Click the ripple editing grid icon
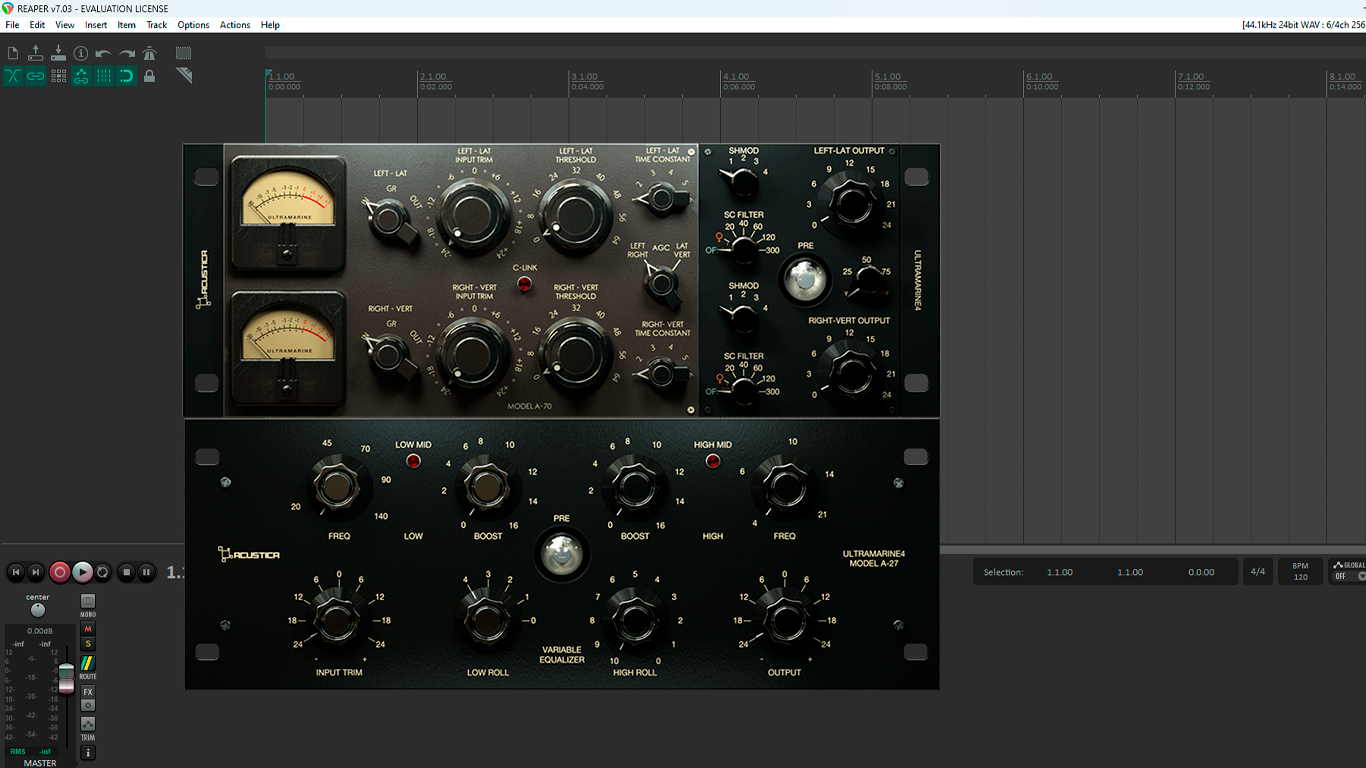The width and height of the screenshot is (1366, 768). click(x=58, y=76)
